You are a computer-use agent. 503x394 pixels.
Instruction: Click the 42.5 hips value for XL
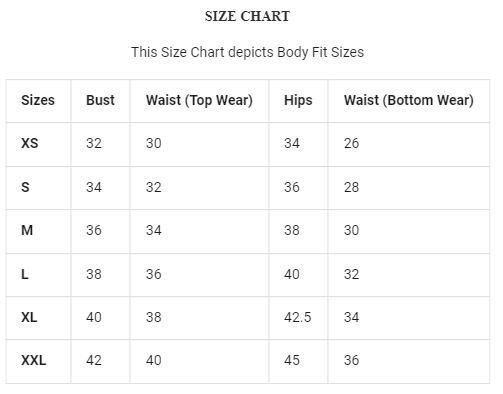[297, 317]
